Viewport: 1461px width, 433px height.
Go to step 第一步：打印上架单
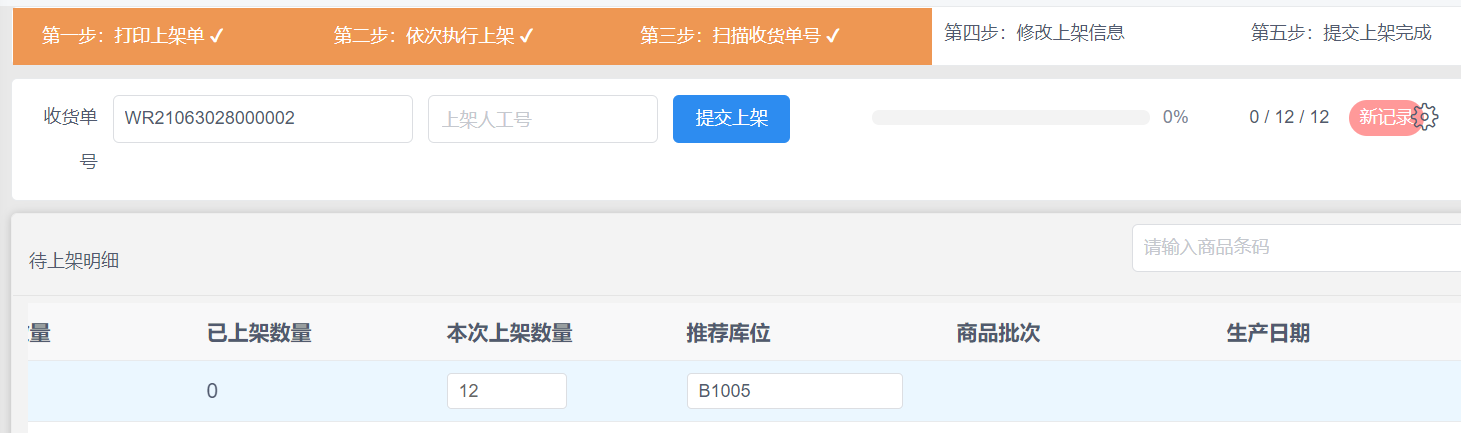click(133, 37)
